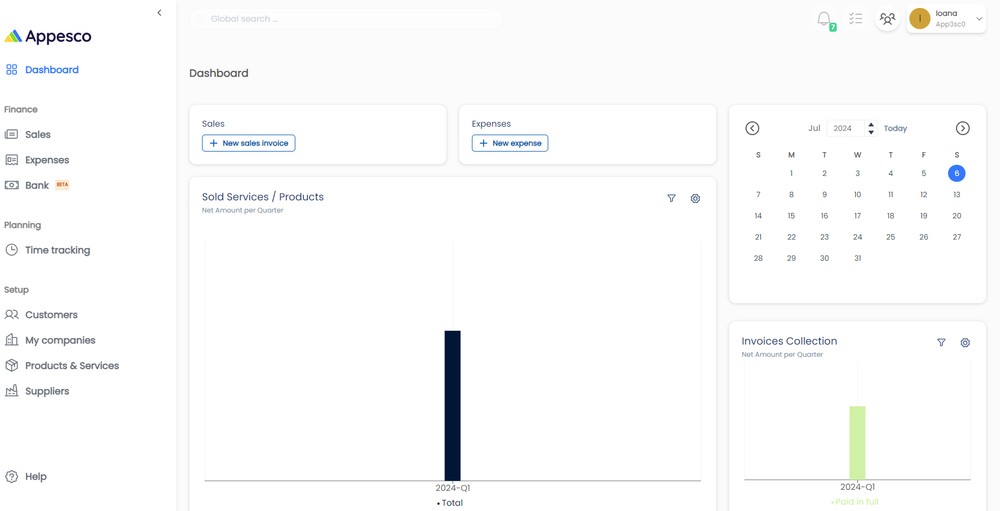Image resolution: width=1000 pixels, height=511 pixels.
Task: Go to next month in calendar
Action: (962, 128)
